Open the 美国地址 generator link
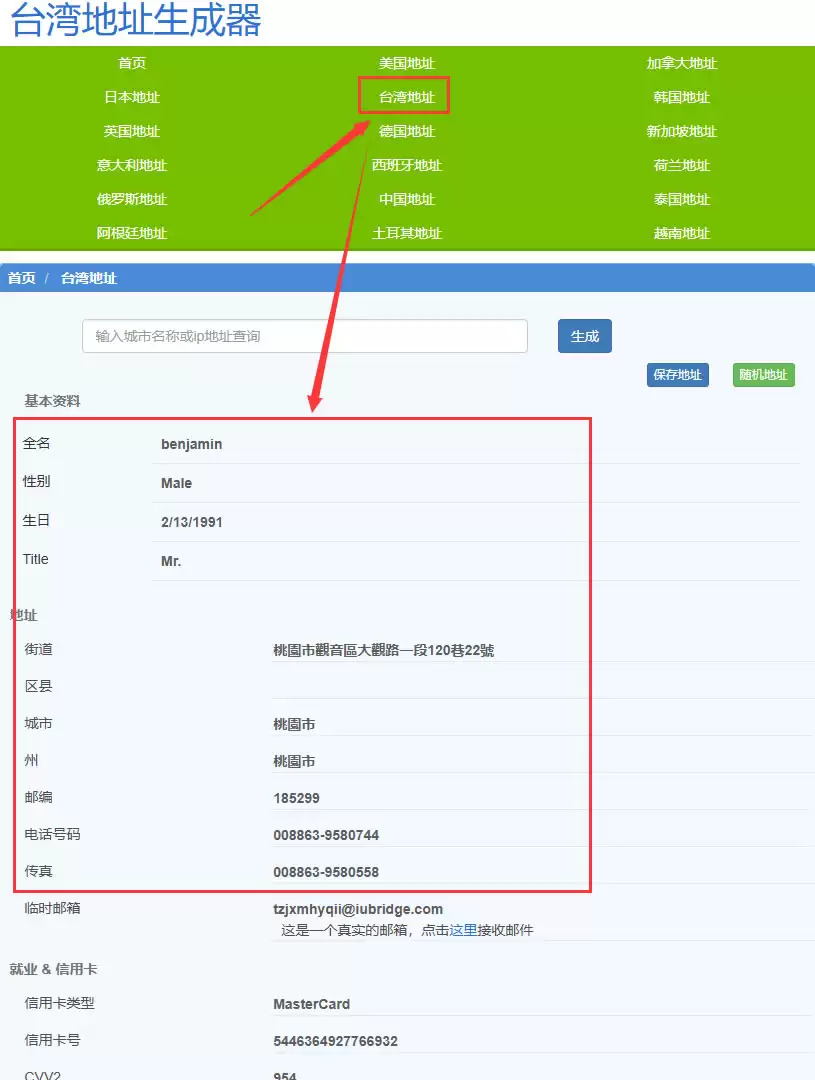815x1080 pixels. click(406, 63)
